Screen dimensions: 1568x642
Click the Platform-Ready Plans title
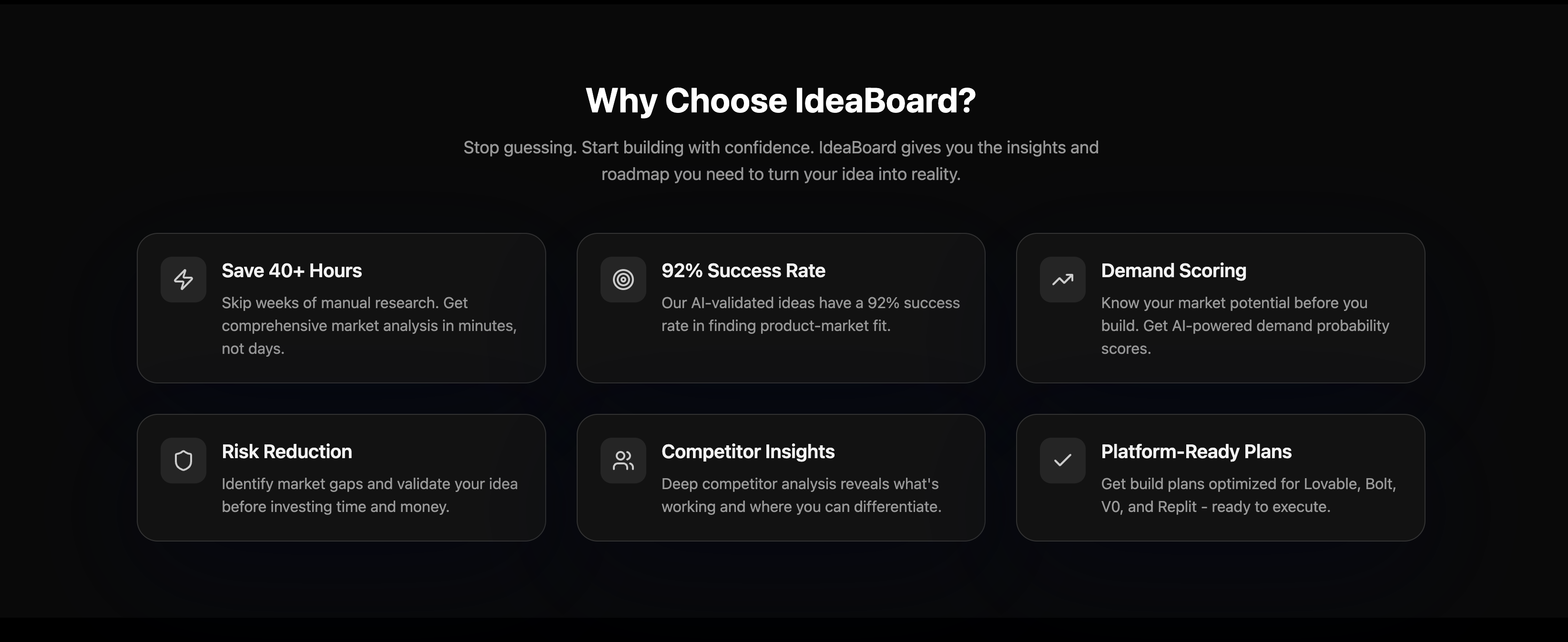click(x=1196, y=451)
